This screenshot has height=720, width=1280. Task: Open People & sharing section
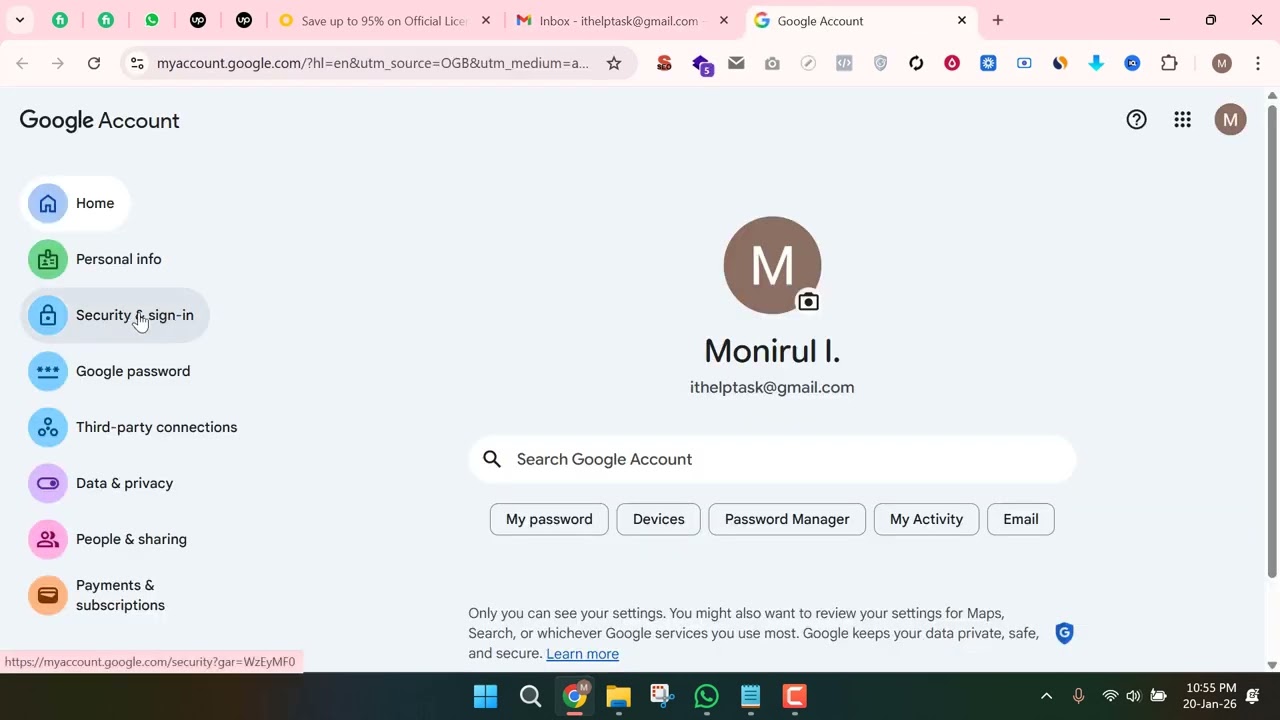[x=108, y=539]
